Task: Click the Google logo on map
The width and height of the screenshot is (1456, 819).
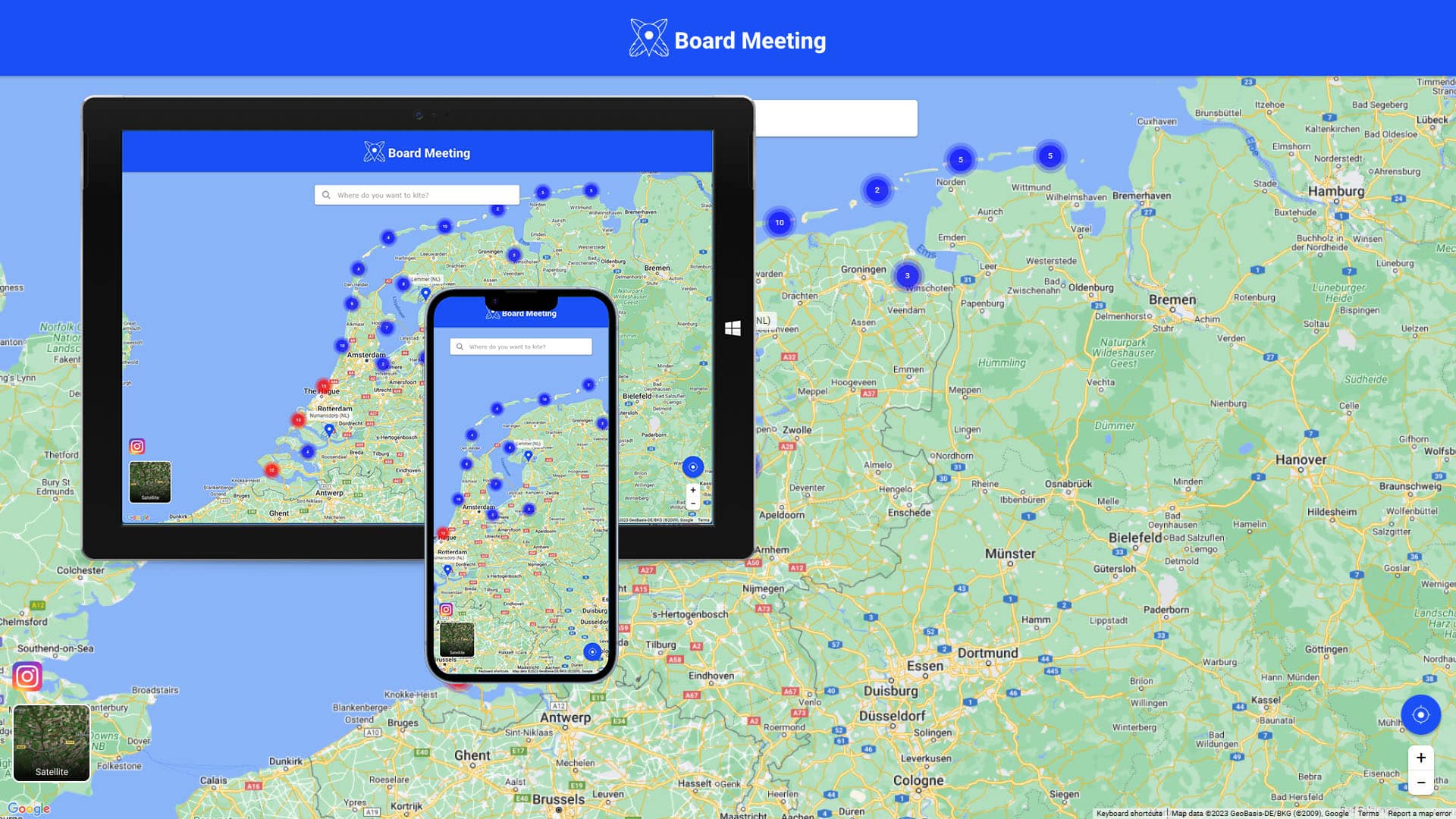Action: 29,808
